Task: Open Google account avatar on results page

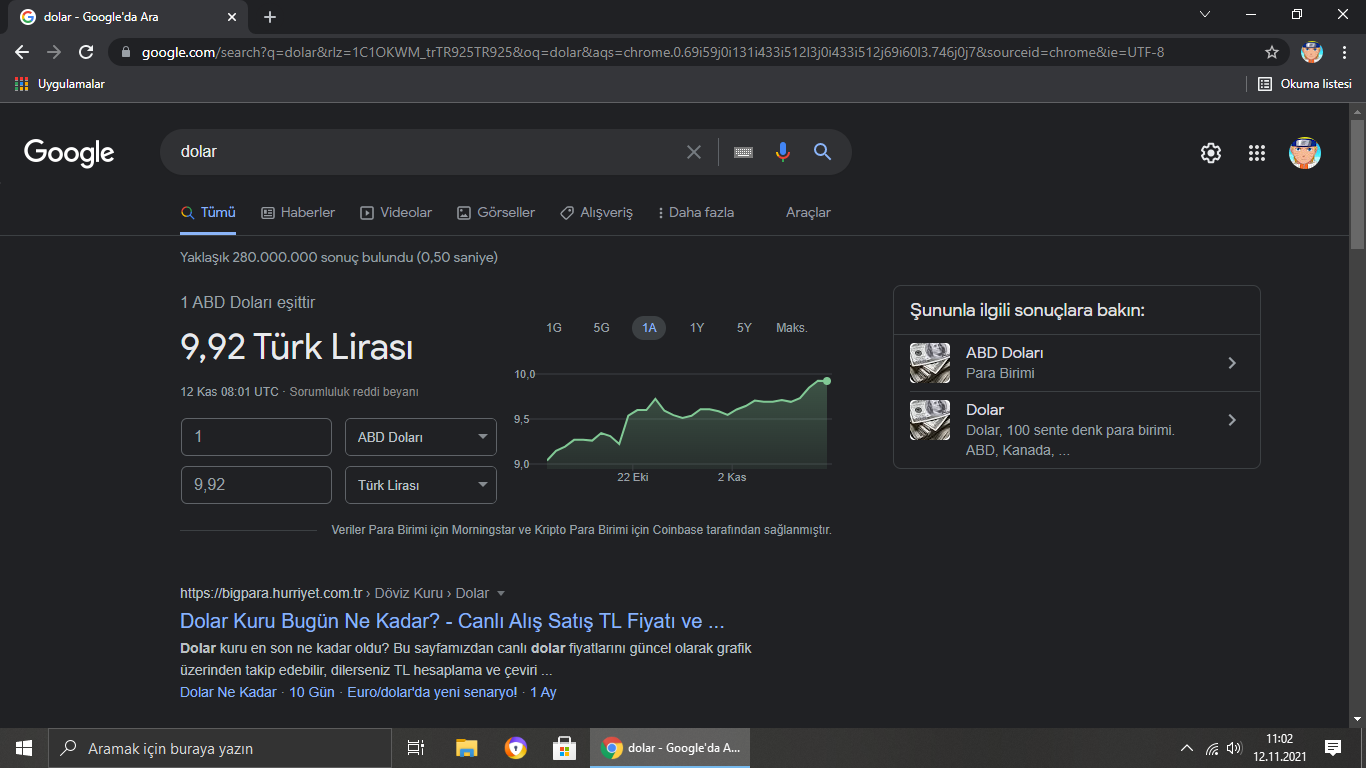Action: tap(1305, 153)
